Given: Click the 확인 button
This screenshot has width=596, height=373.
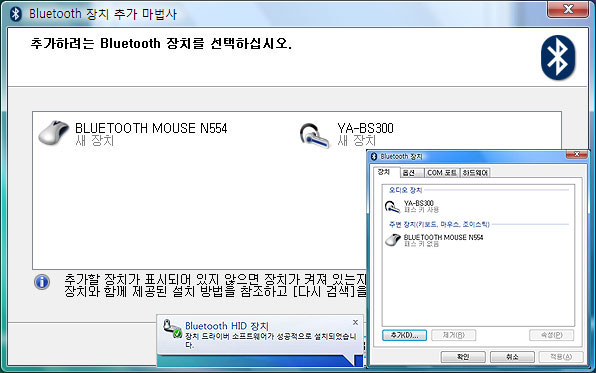Looking at the screenshot, I should point(463,357).
